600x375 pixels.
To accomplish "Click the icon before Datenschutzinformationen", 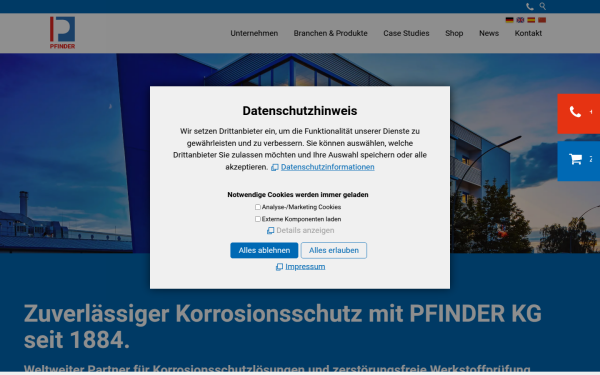I will [x=275, y=167].
